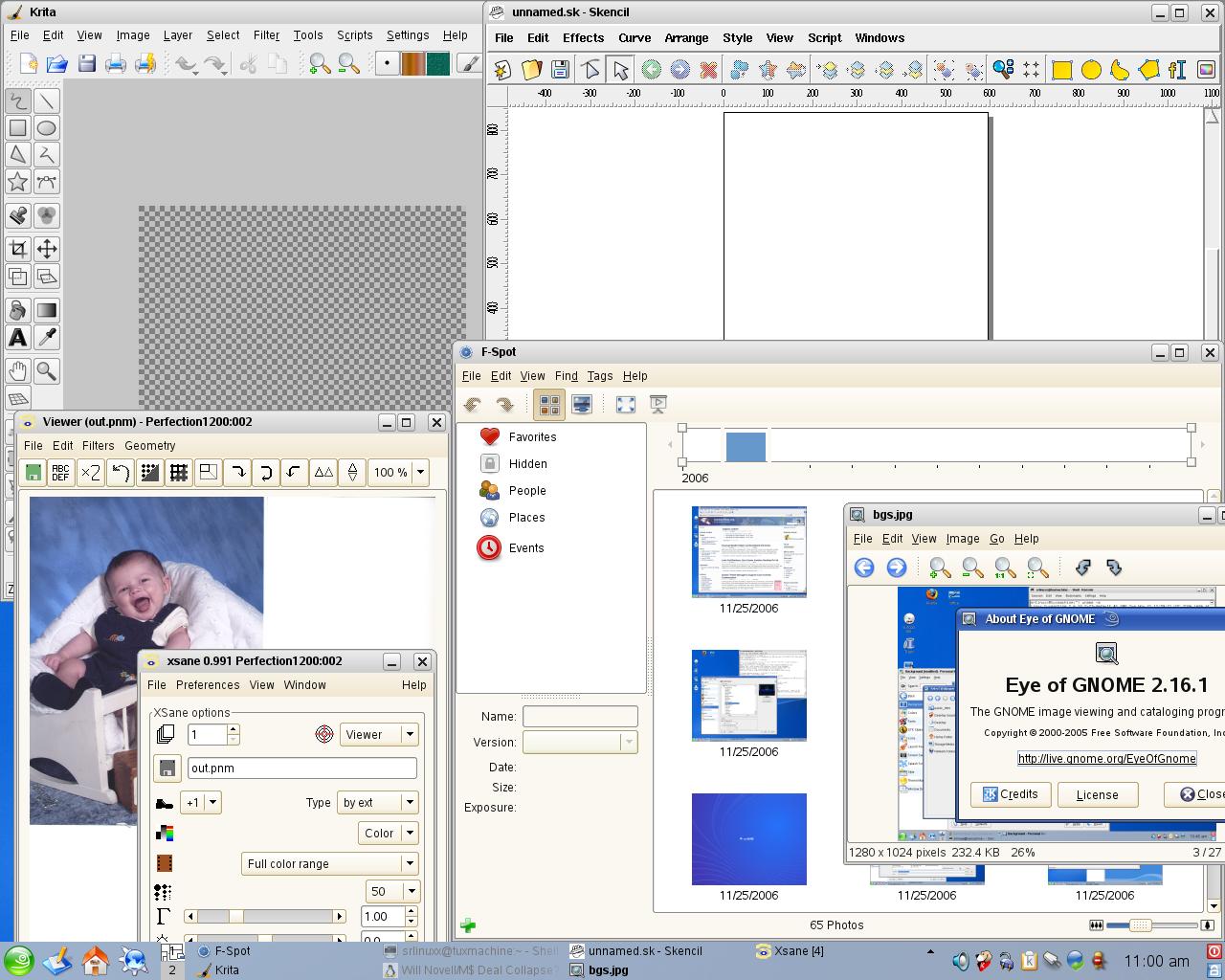Click F-Spot's rotate left toolbar icon

tap(472, 404)
